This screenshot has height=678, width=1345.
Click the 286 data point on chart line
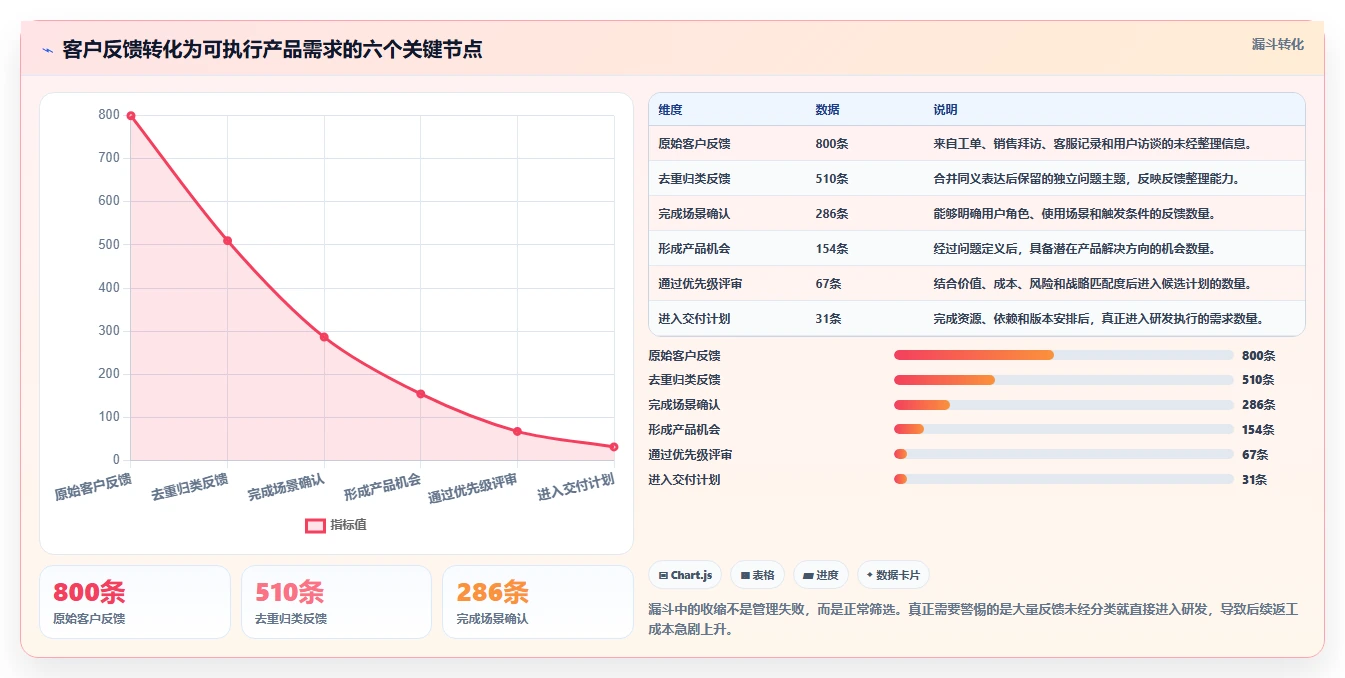point(324,337)
